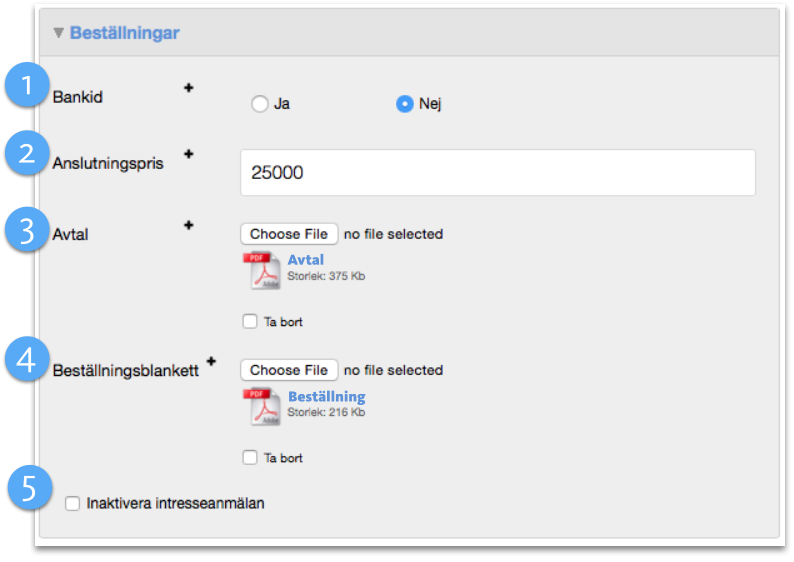
Task: Click the plus icon beside Avtal
Action: pos(189,225)
